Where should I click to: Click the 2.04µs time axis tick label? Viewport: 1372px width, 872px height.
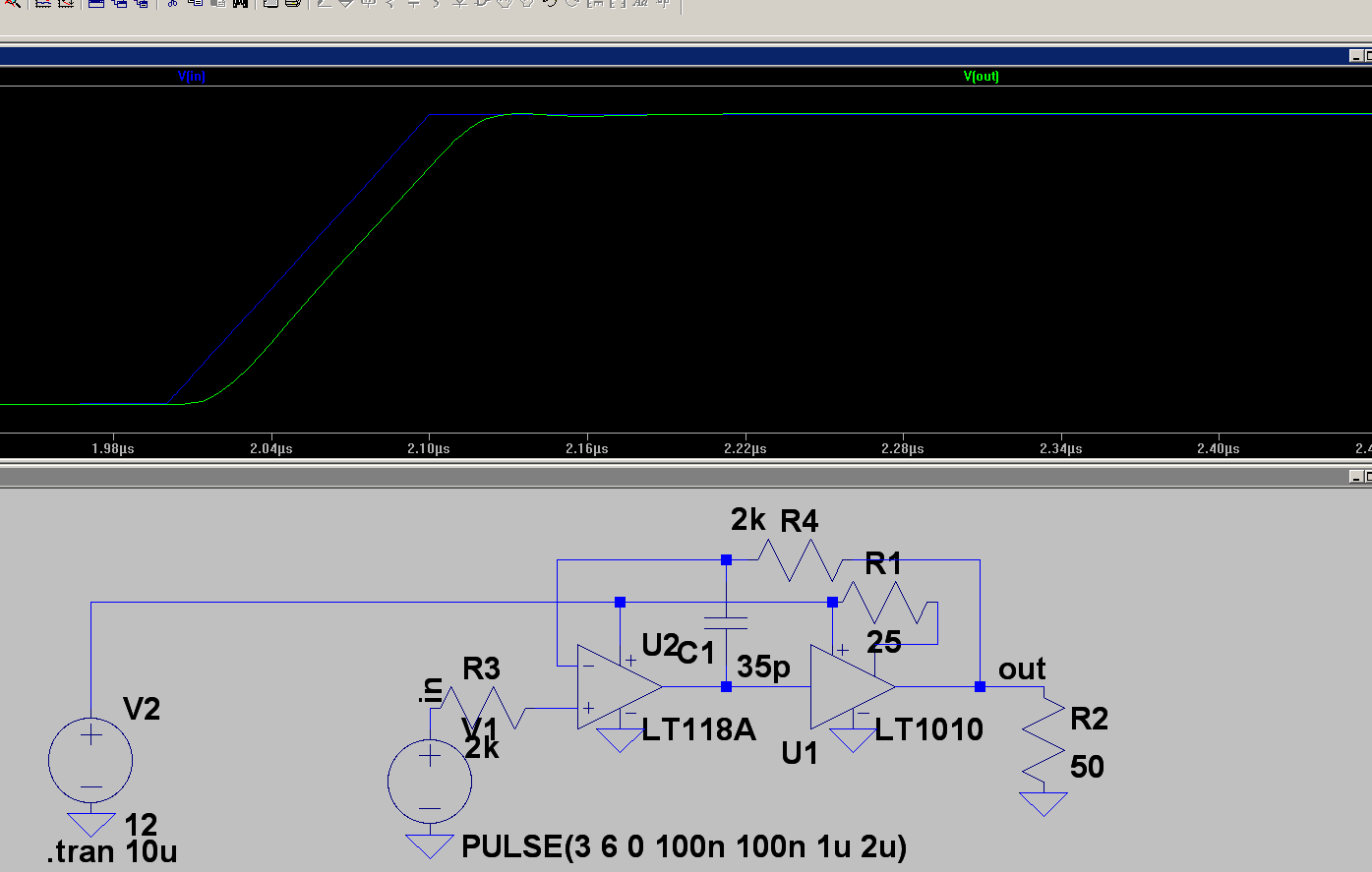(271, 448)
